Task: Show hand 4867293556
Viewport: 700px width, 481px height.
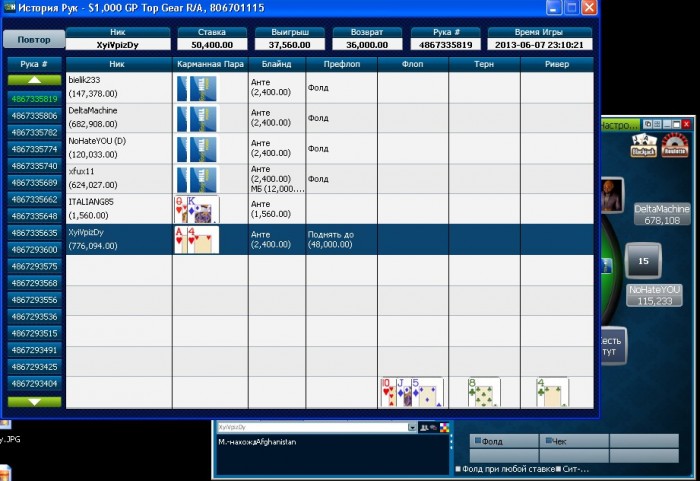Action: [34, 300]
